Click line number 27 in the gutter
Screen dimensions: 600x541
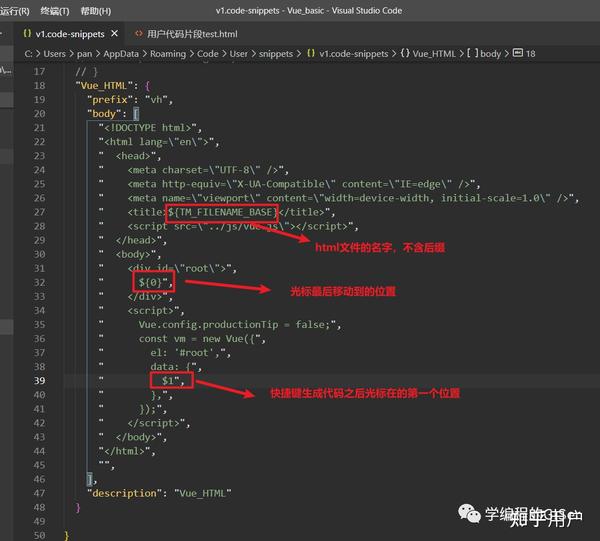tap(39, 212)
